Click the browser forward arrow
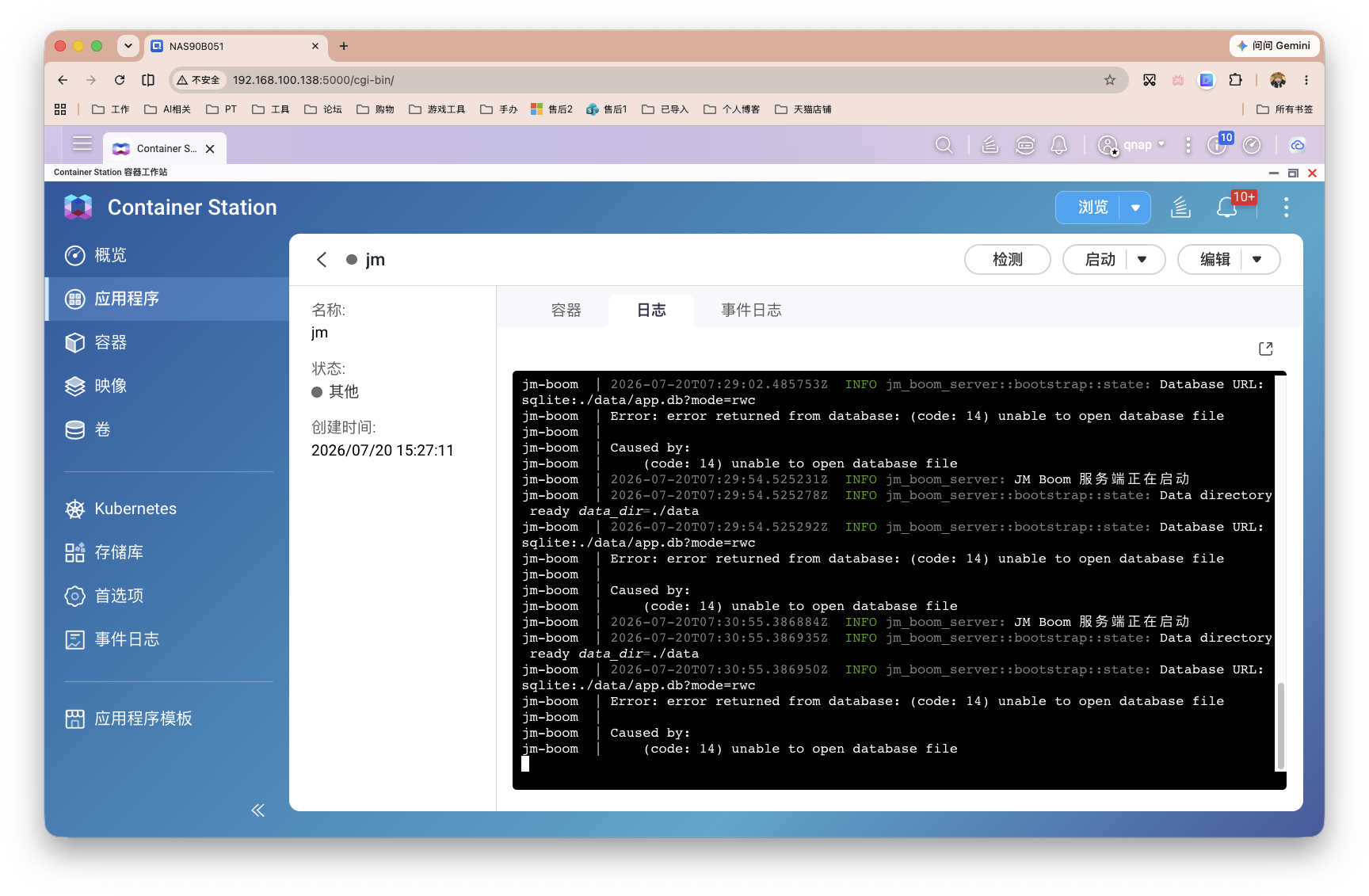This screenshot has height=896, width=1369. [91, 80]
